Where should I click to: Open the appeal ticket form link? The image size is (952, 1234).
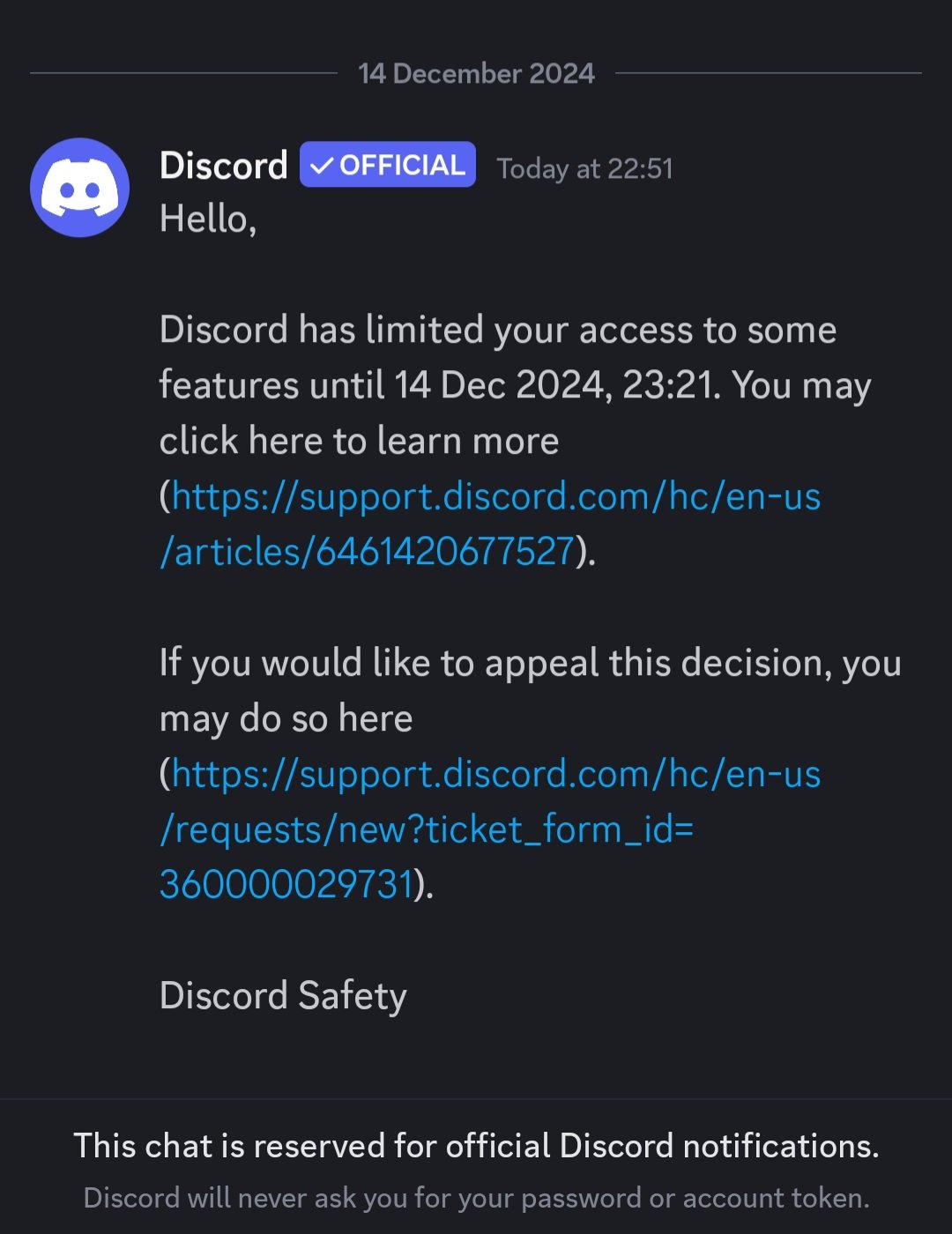coord(490,829)
